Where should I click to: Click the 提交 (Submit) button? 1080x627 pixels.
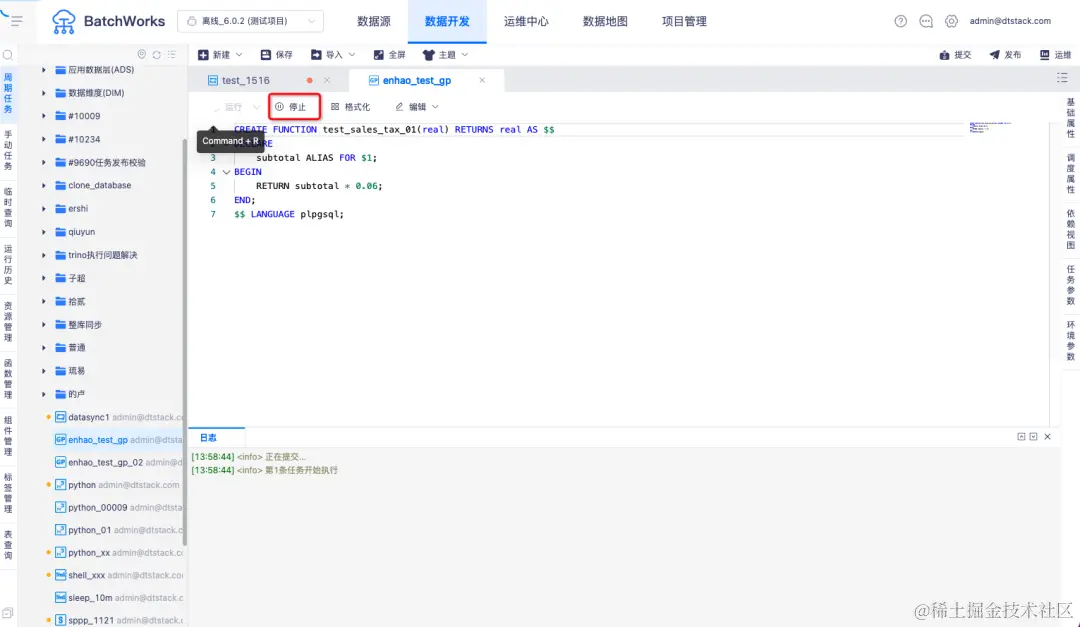click(955, 55)
